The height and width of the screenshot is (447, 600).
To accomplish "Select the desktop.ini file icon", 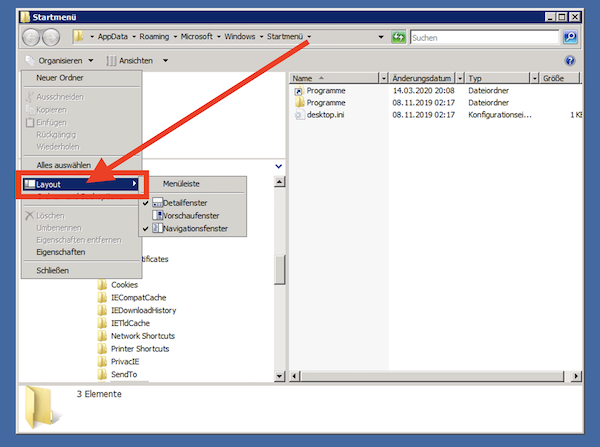I will [299, 115].
